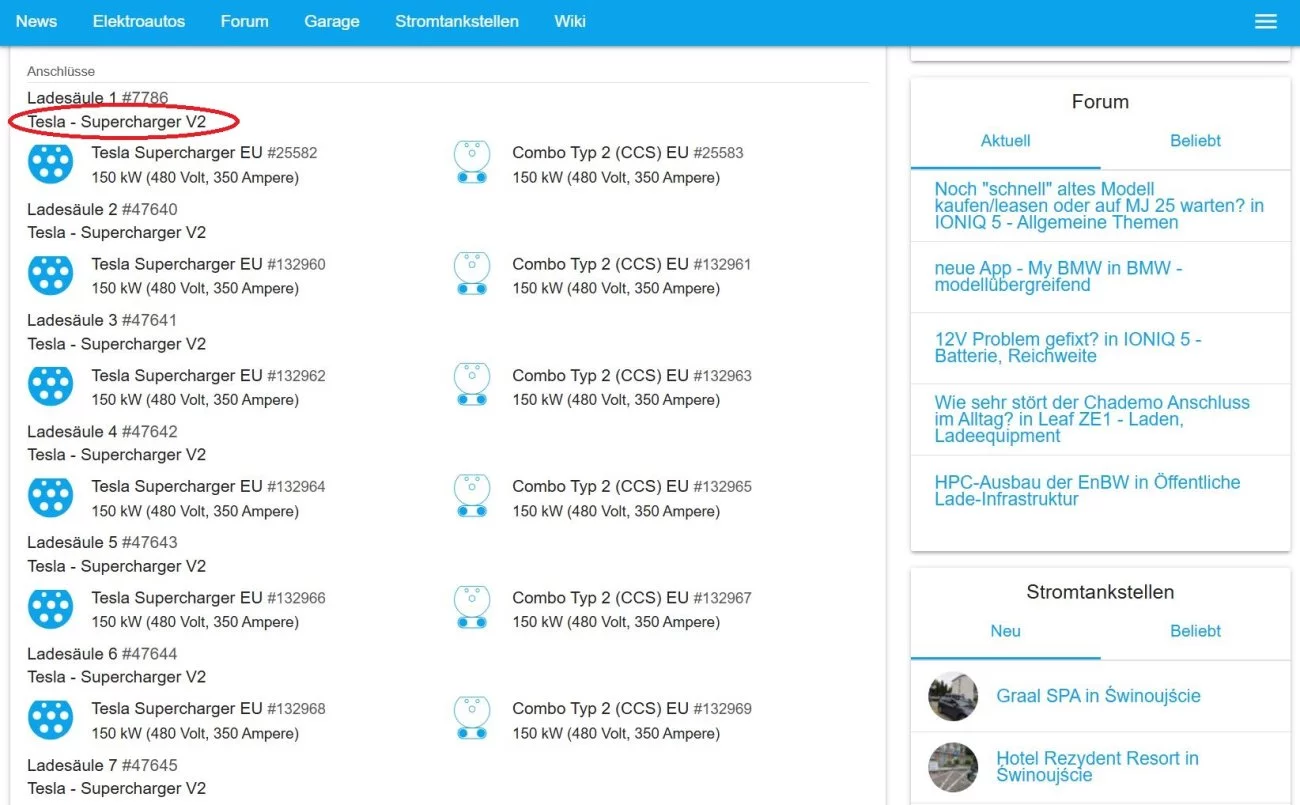Open forum thread about 12V Problem gefixt
Image resolution: width=1300 pixels, height=805 pixels.
[x=1067, y=348]
